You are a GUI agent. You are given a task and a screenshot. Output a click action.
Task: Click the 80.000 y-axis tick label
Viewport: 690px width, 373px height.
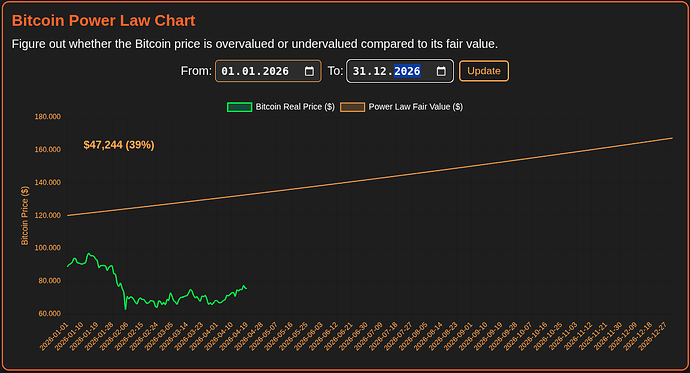point(49,281)
